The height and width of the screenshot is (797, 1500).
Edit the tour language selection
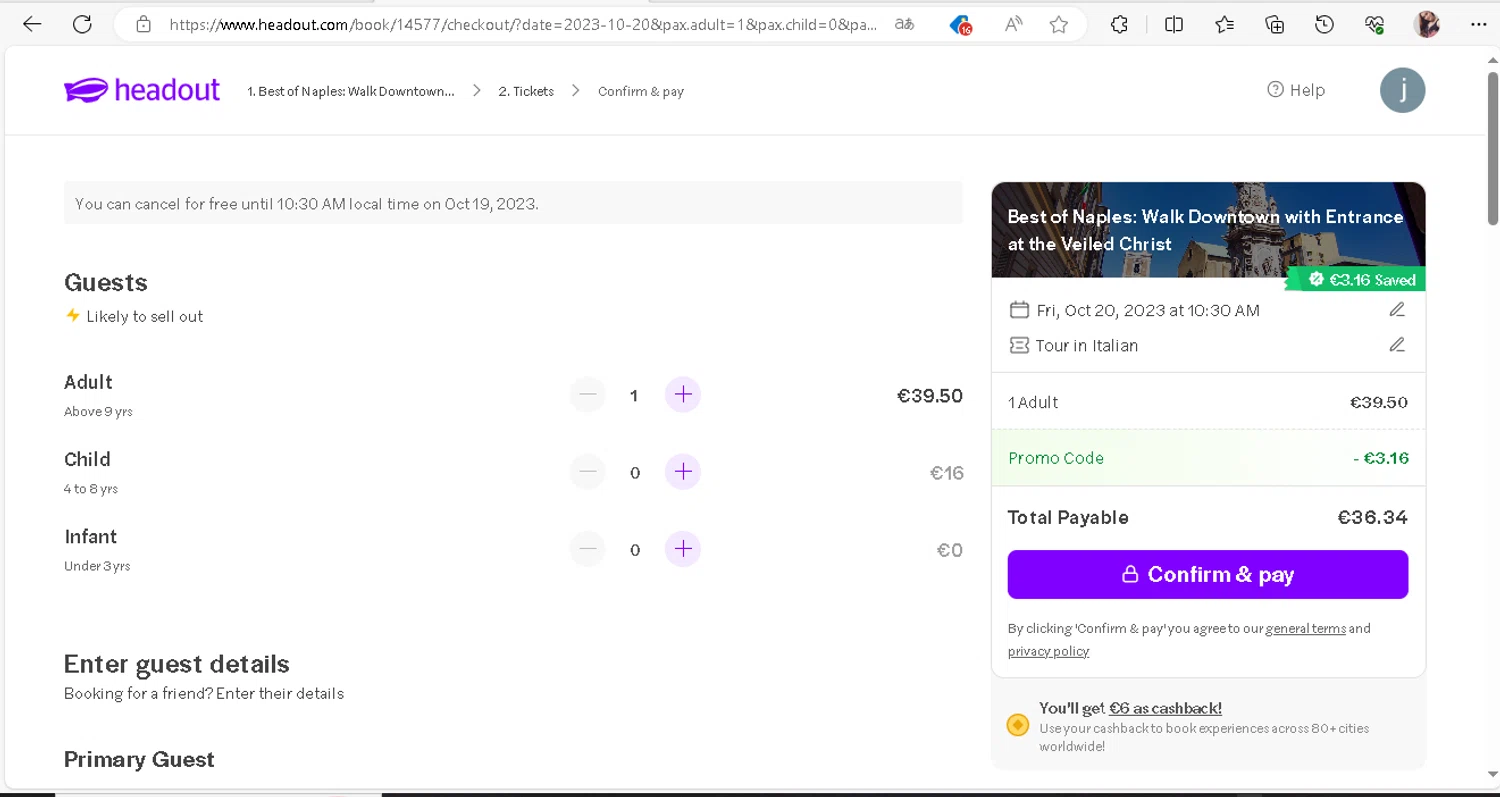pyautogui.click(x=1397, y=345)
